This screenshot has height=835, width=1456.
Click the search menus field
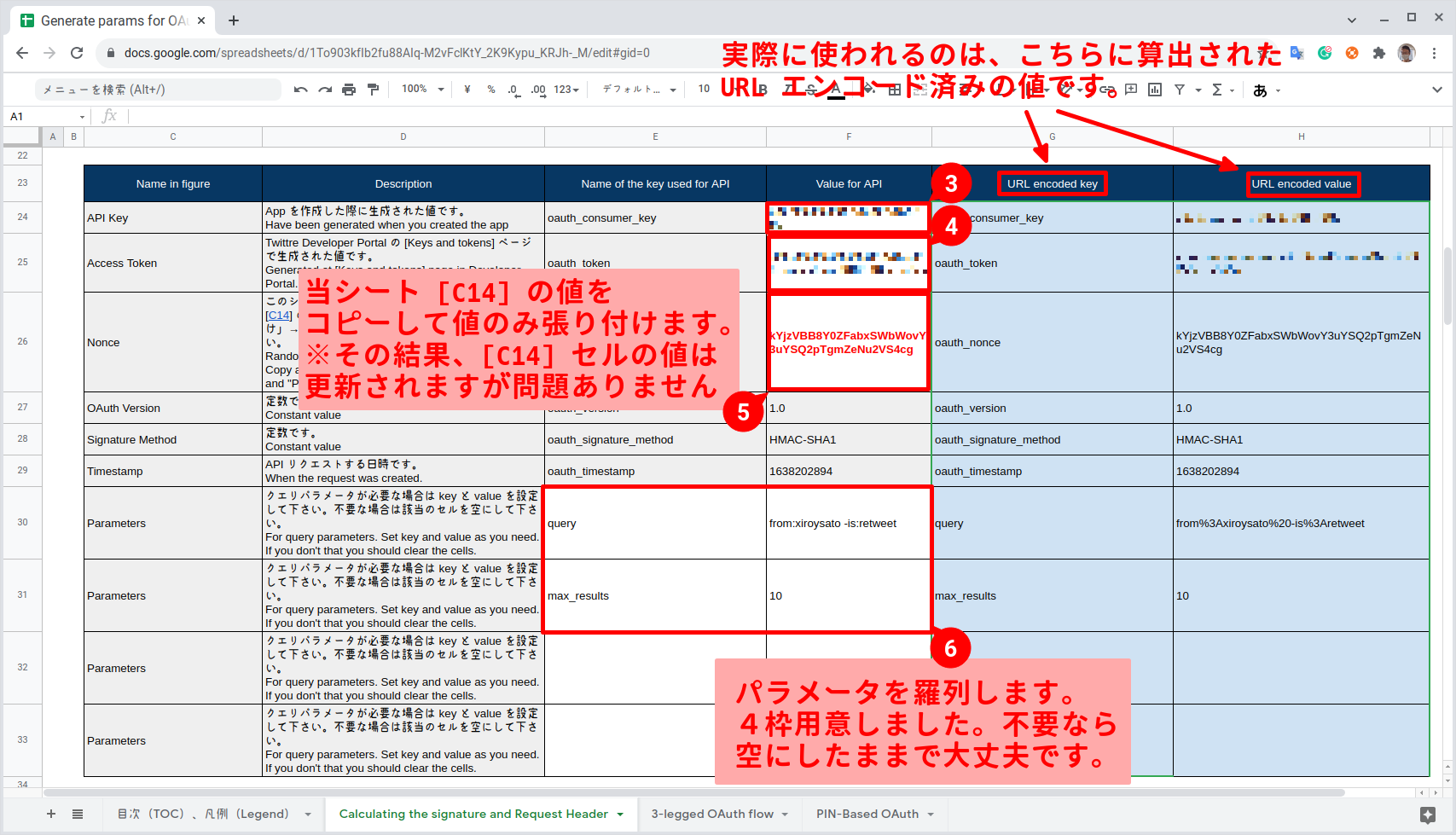click(158, 89)
